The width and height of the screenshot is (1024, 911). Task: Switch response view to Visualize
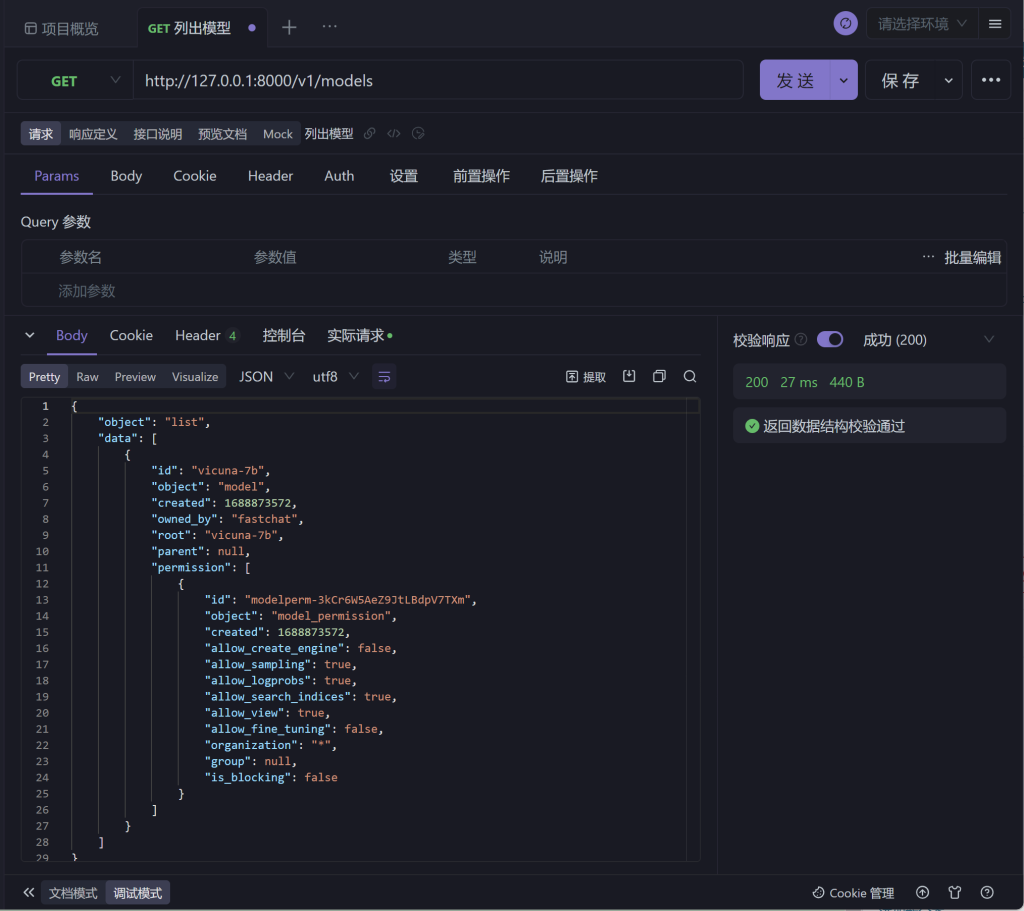pos(195,377)
